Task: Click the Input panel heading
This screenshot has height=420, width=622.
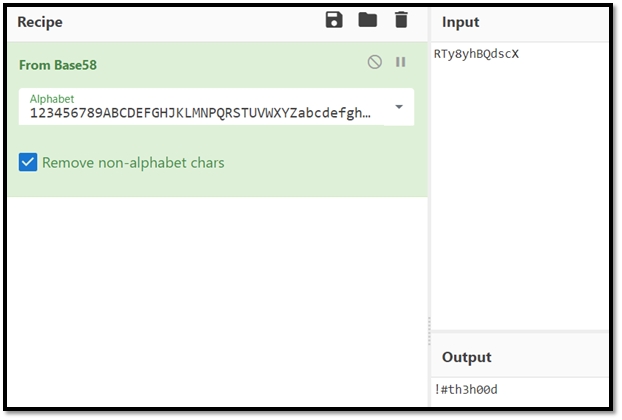Action: coord(460,22)
